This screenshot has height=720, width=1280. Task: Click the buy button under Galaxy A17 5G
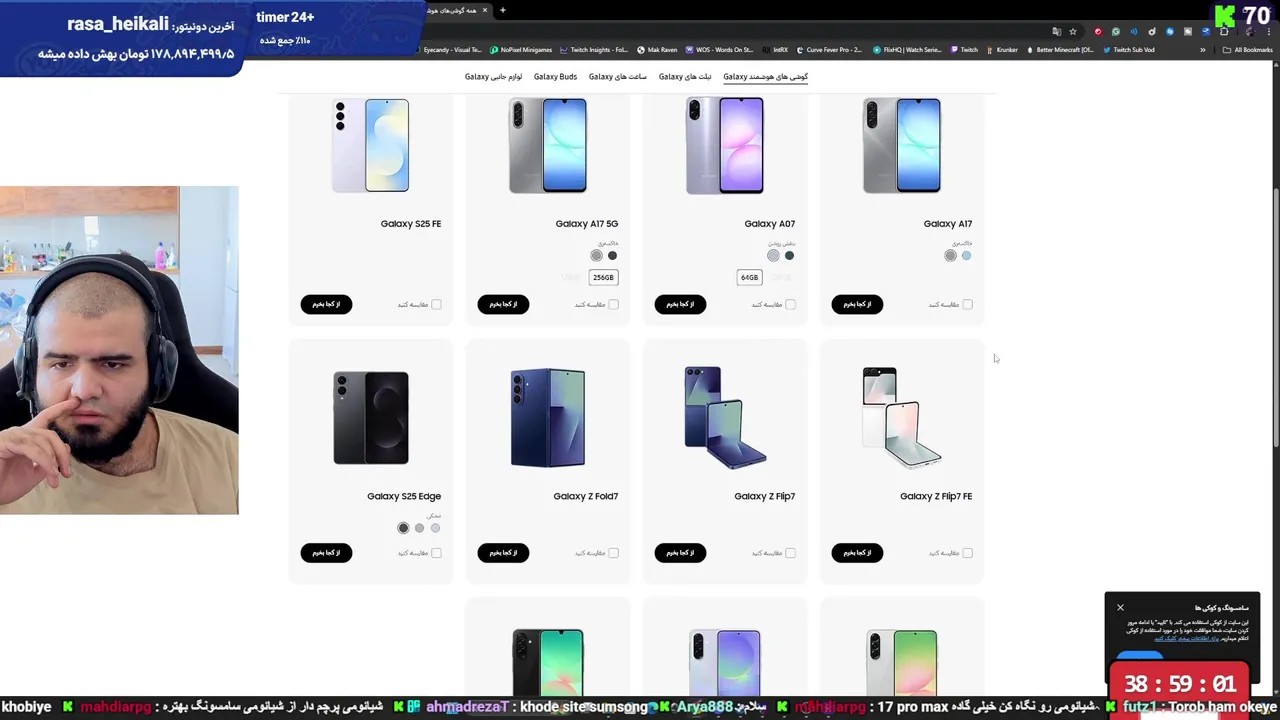(503, 304)
